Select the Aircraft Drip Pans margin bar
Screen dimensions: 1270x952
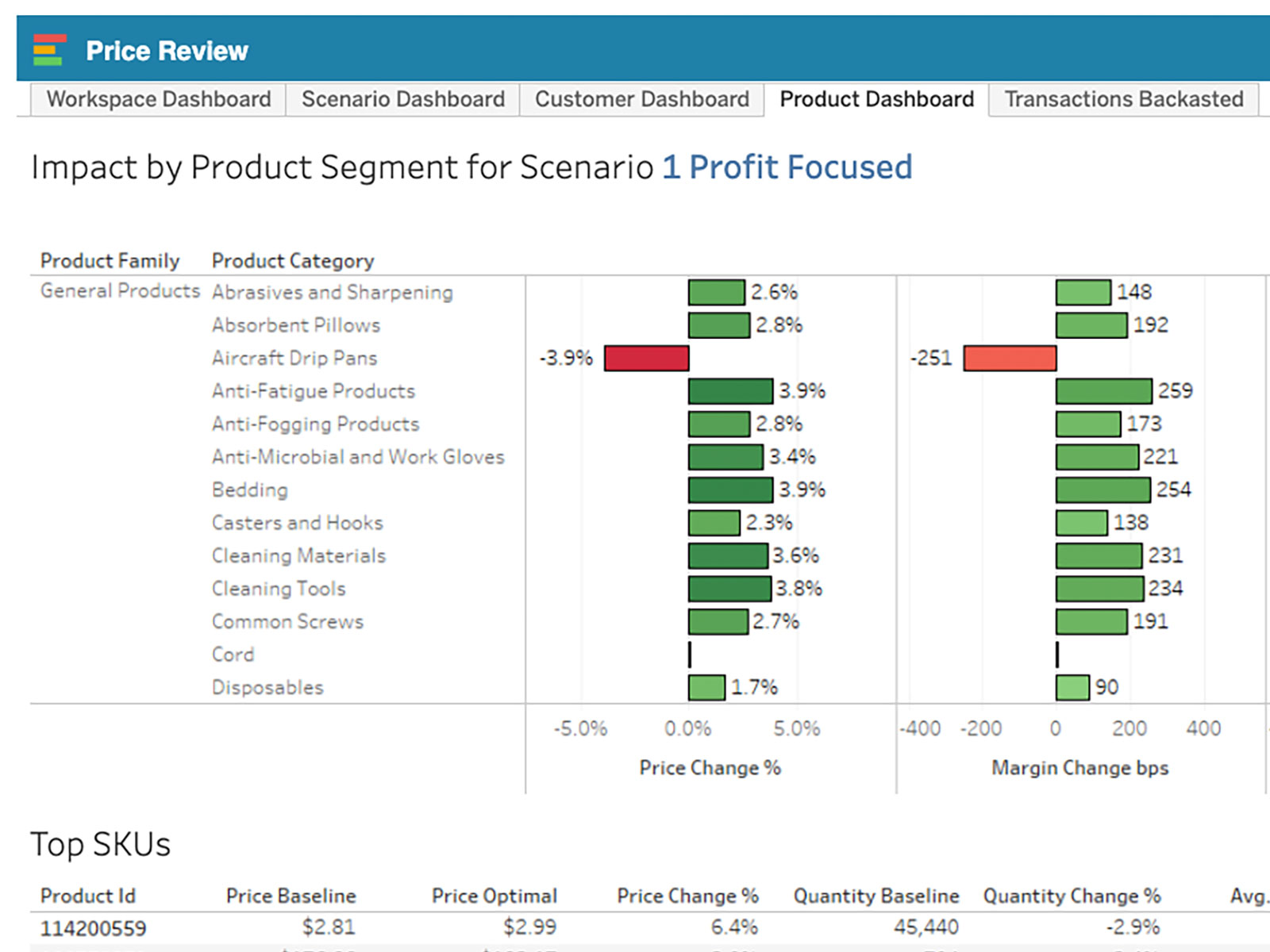[1010, 358]
